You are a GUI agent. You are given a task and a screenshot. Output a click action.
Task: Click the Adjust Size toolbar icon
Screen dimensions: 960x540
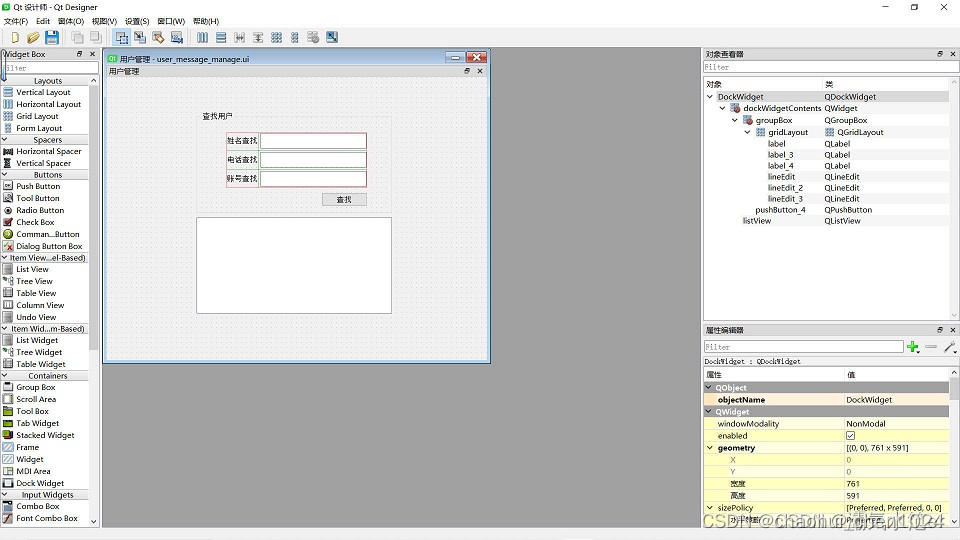(x=332, y=37)
